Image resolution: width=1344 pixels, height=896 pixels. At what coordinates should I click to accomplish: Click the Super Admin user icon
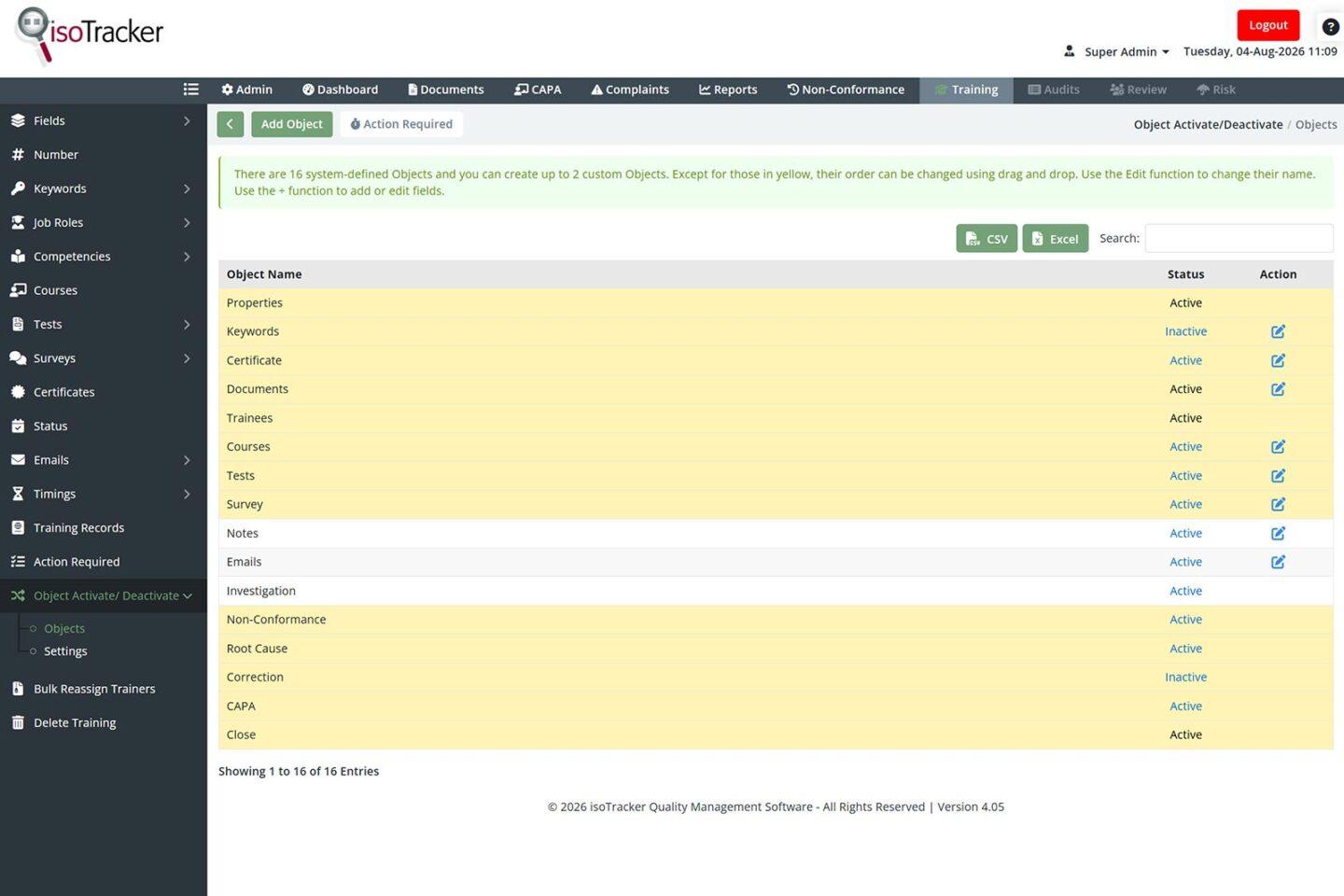(1070, 51)
